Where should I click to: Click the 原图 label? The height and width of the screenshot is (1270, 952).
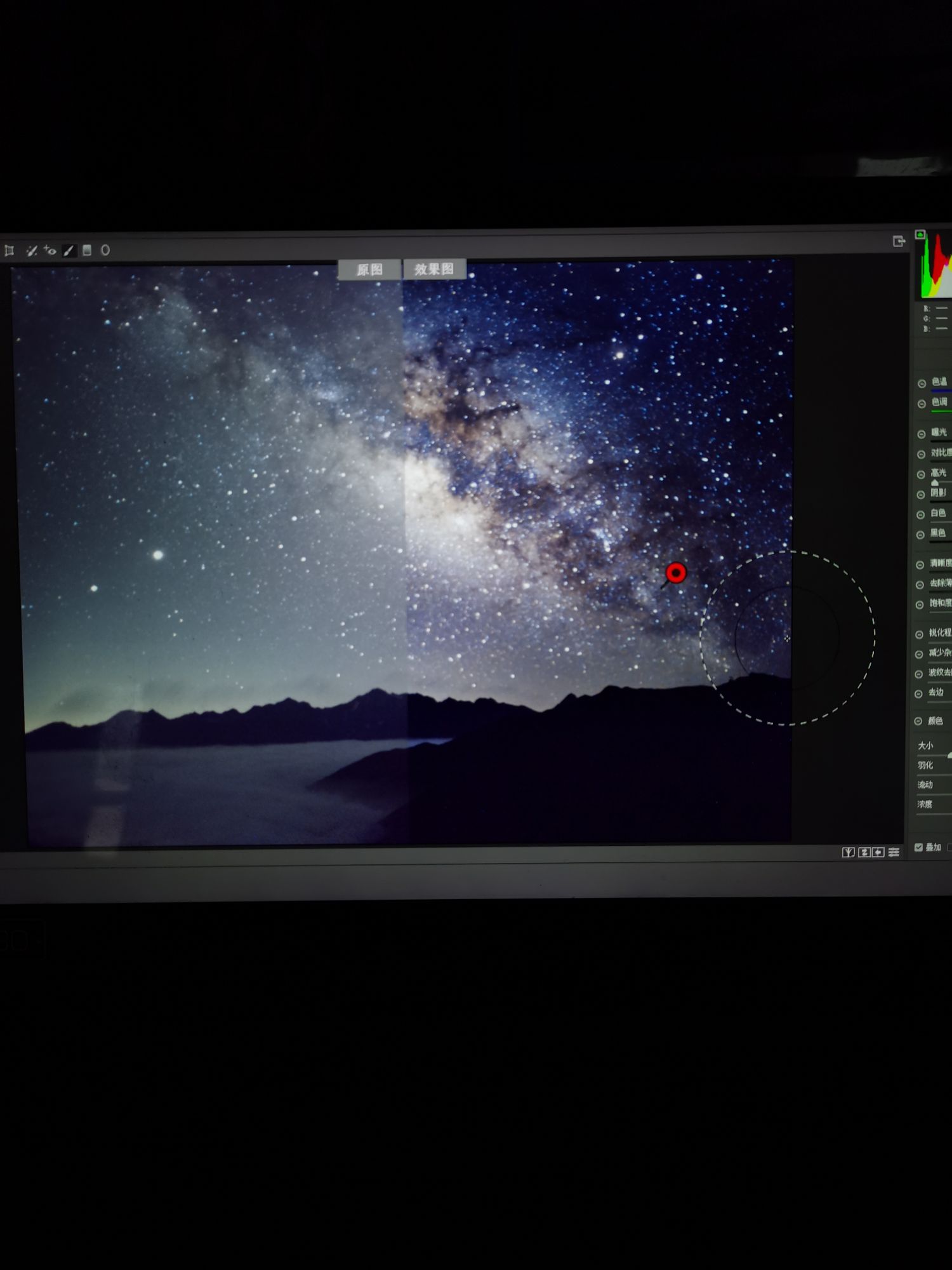[369, 270]
